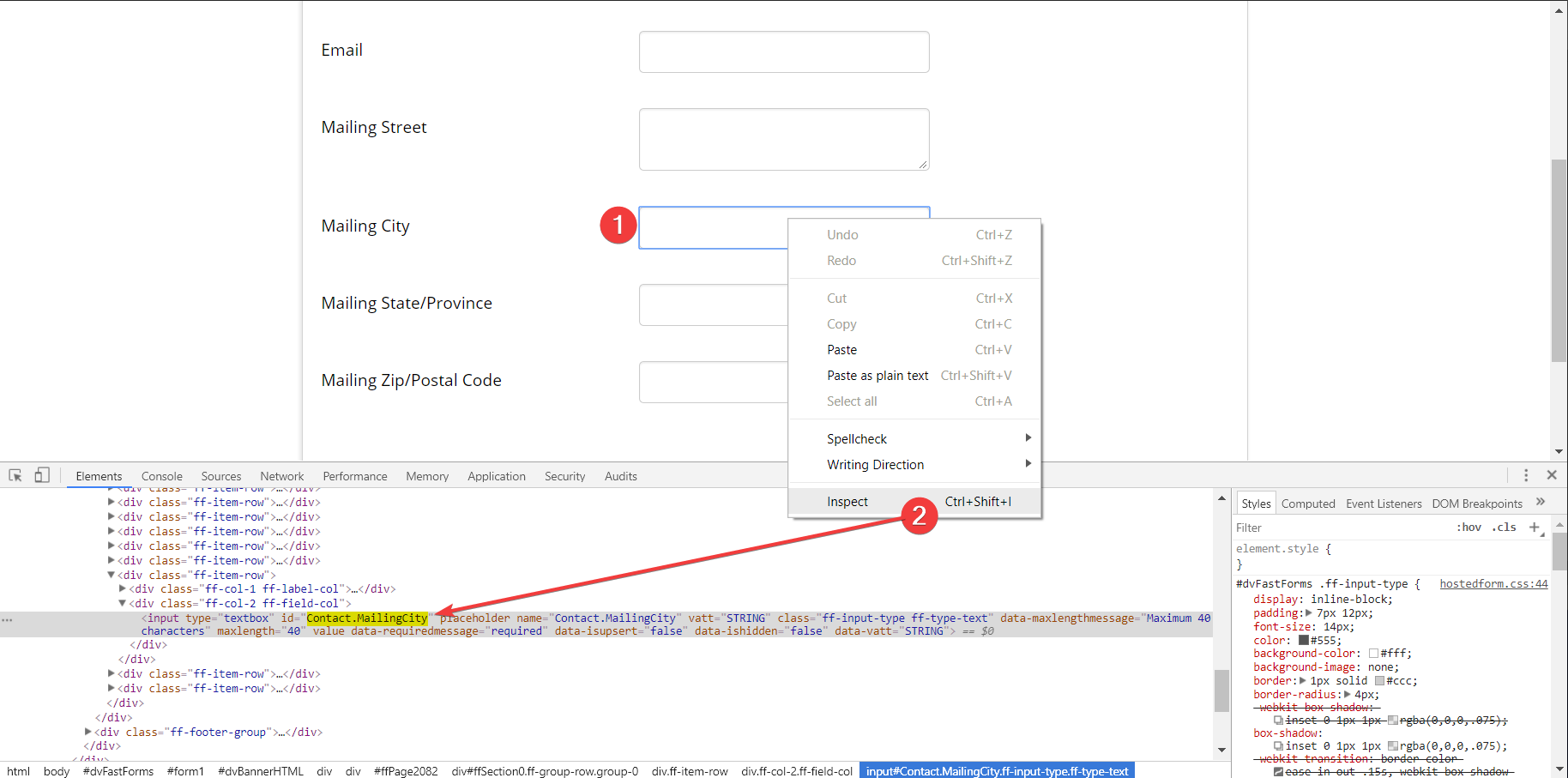
Task: Open color picker for #555 swatch
Action: 1304,640
